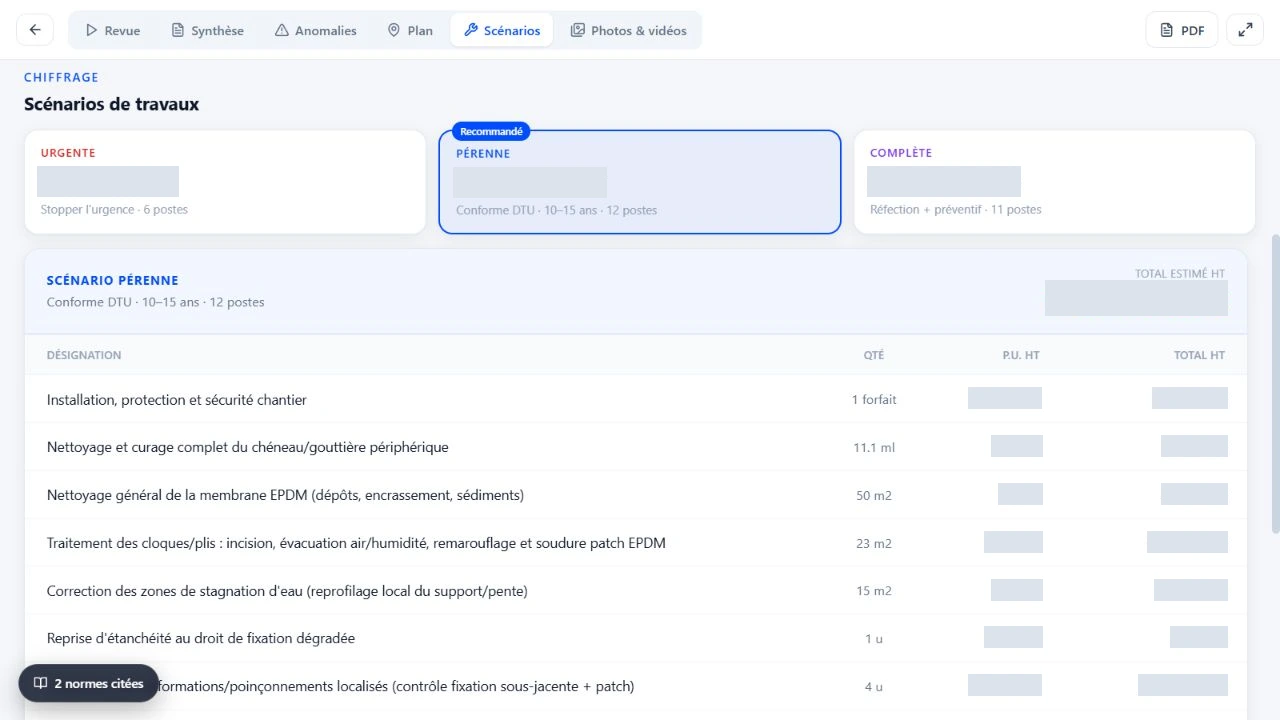Select the Synthèse document icon
Image resolution: width=1280 pixels, height=720 pixels.
(x=178, y=31)
